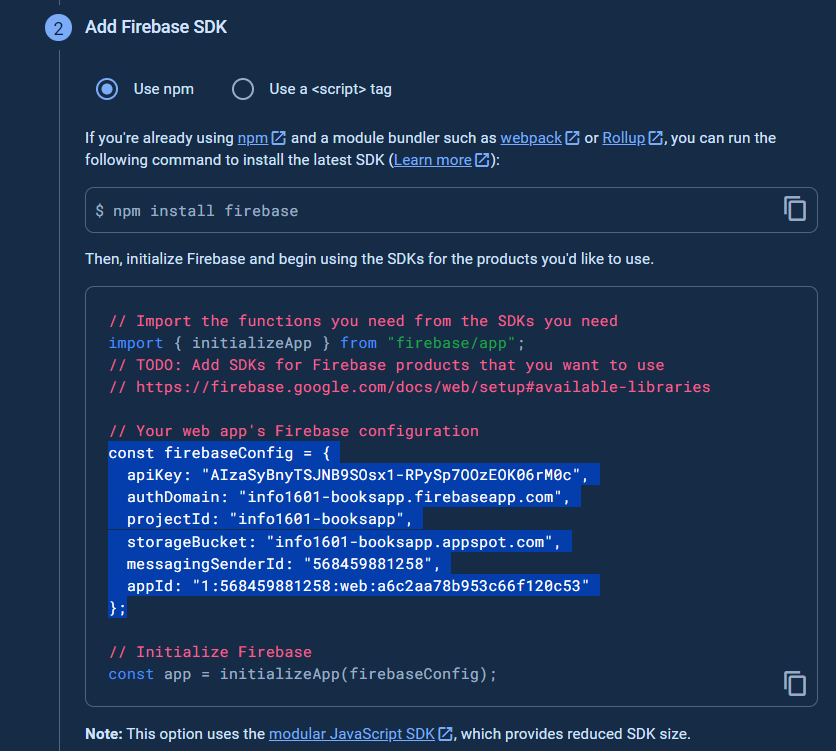Click the TODO Add SDKs comment line

point(387,365)
